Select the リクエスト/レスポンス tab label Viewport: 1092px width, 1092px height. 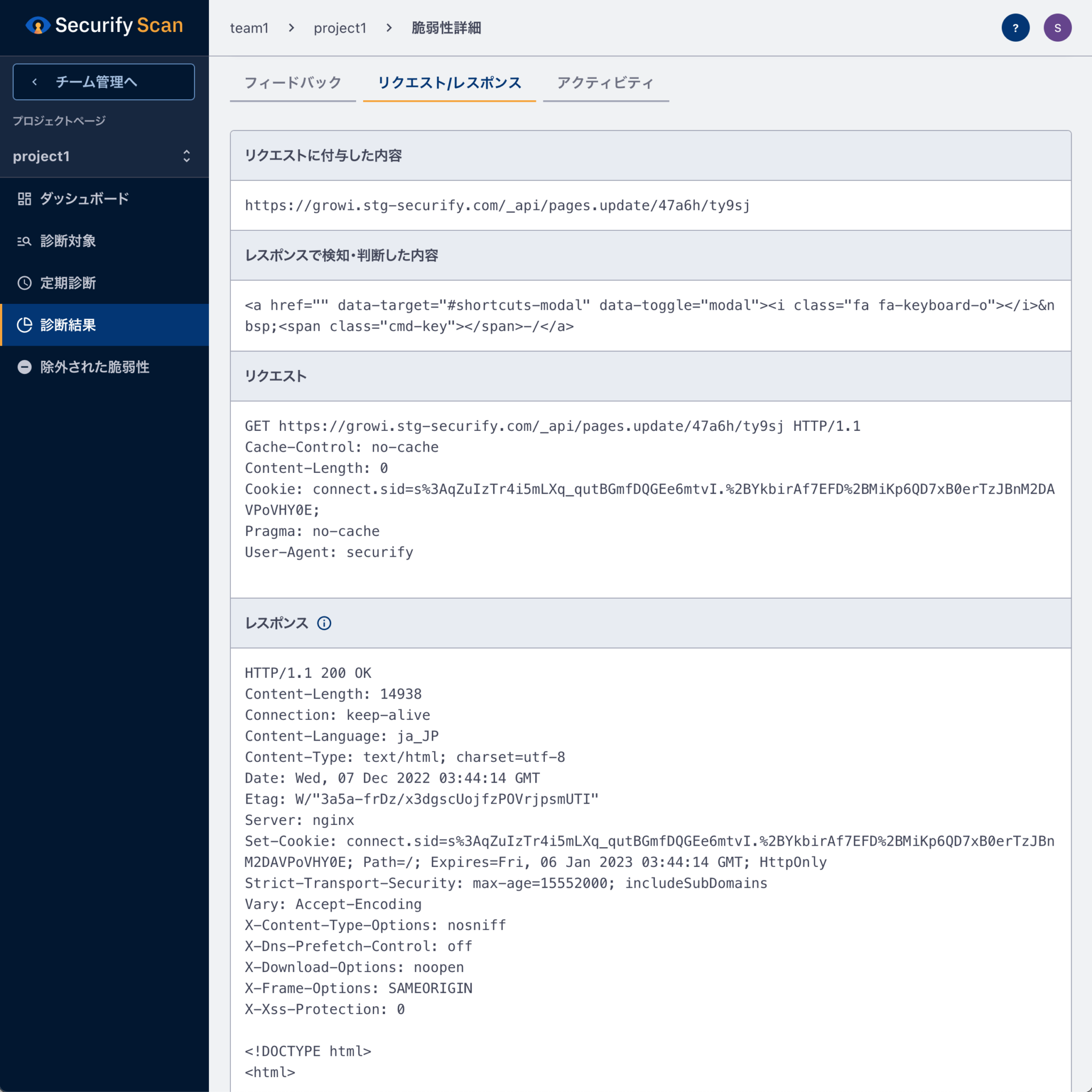pyautogui.click(x=449, y=83)
